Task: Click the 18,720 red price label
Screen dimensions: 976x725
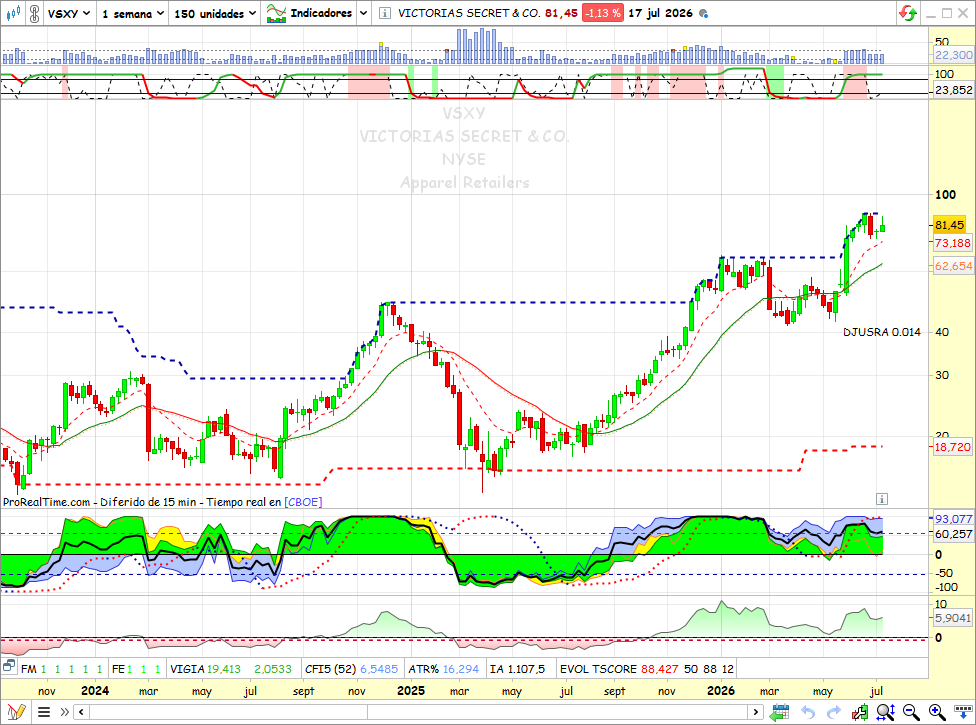Action: point(952,447)
